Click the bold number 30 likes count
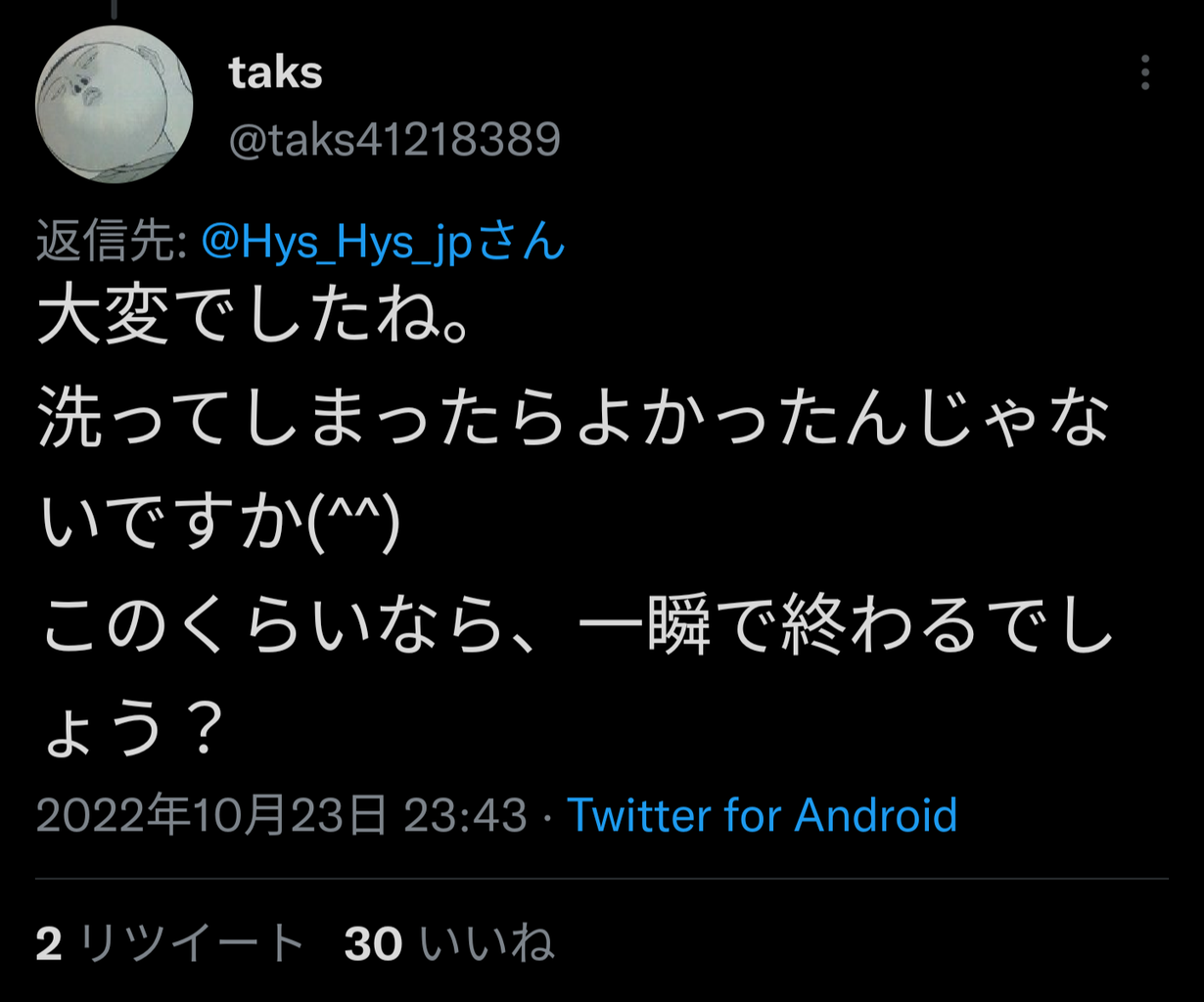The image size is (1204, 1002). [x=373, y=944]
